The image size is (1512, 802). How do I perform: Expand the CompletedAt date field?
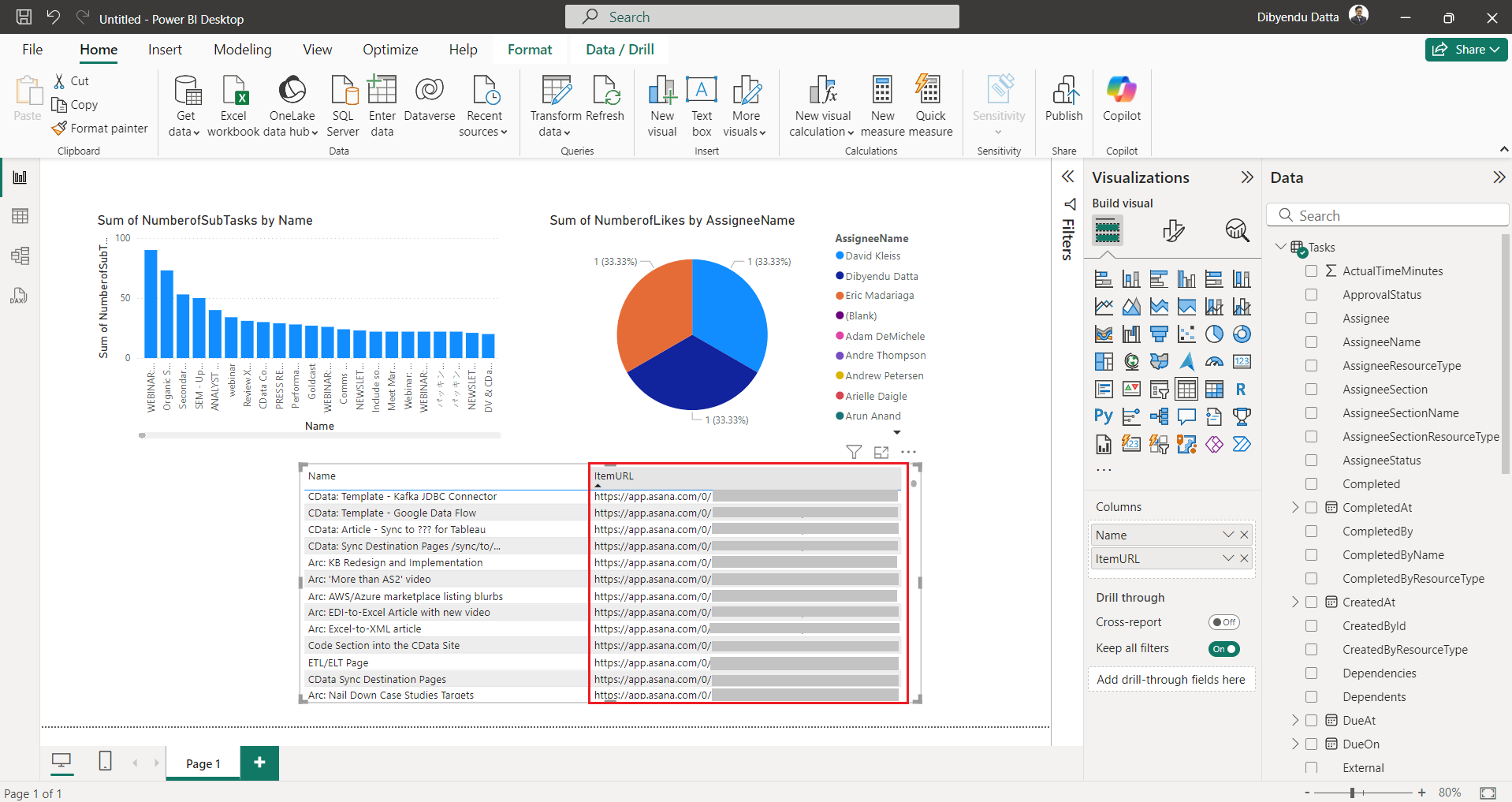(1294, 508)
